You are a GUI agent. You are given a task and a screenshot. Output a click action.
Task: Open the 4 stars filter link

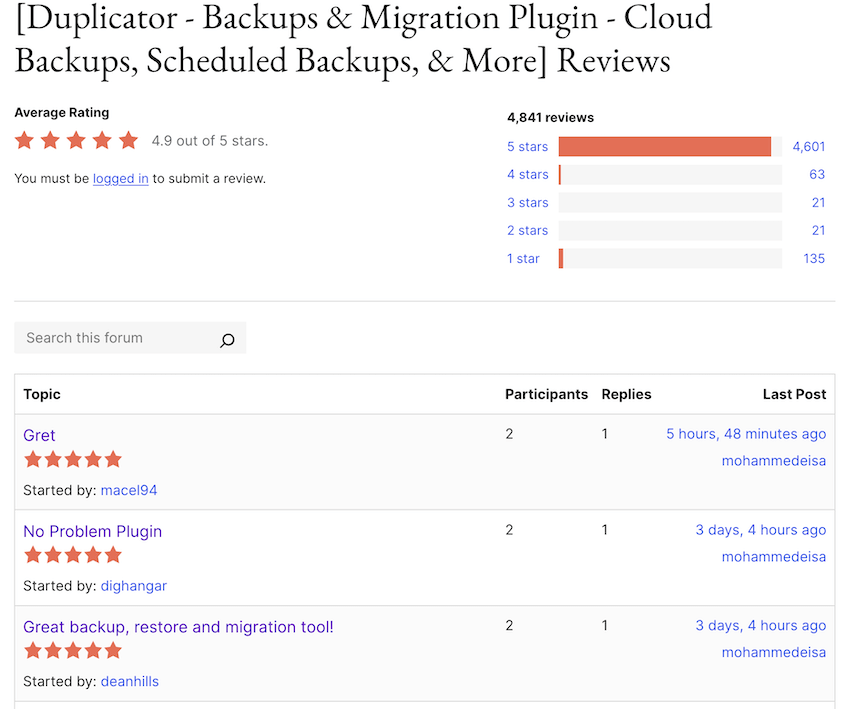coord(528,174)
